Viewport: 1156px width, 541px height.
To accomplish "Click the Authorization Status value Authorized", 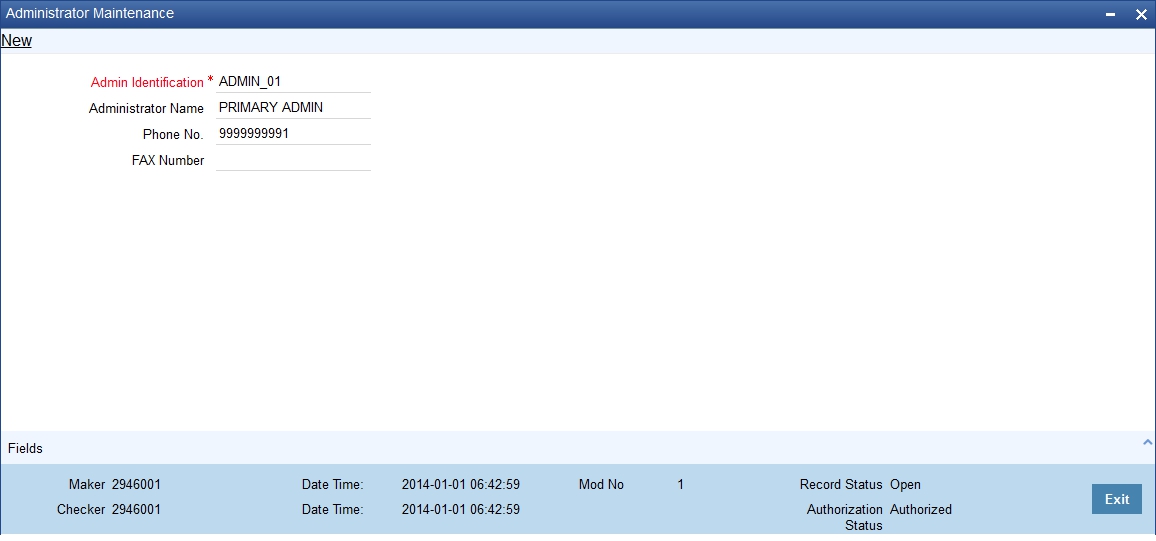I will pos(921,509).
